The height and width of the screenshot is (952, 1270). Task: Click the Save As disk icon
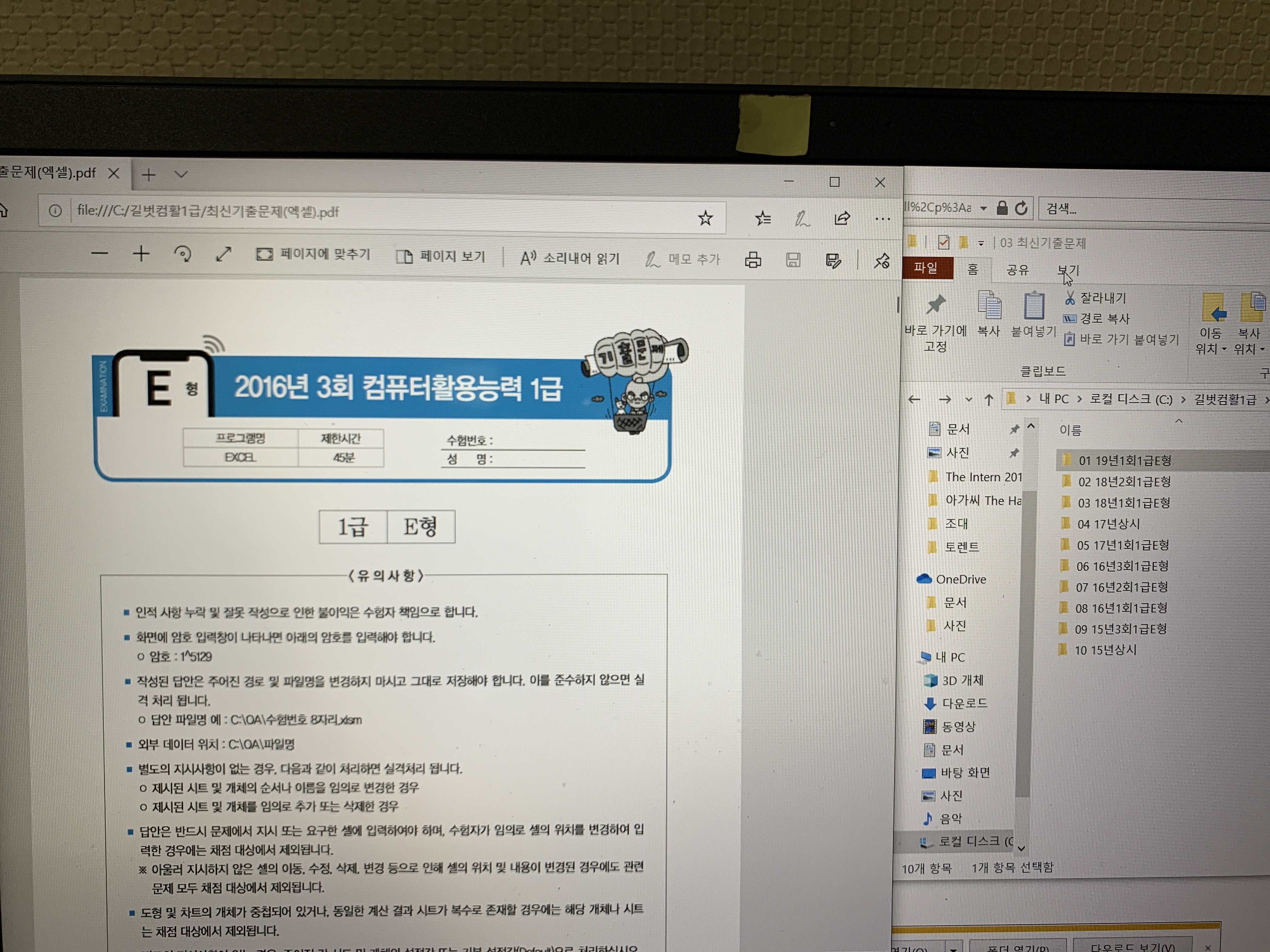[x=833, y=261]
